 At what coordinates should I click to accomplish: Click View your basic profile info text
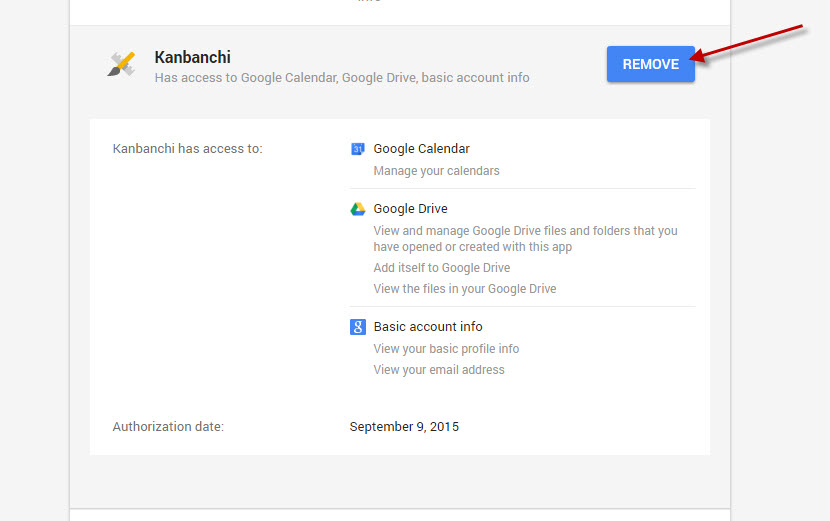pos(446,349)
